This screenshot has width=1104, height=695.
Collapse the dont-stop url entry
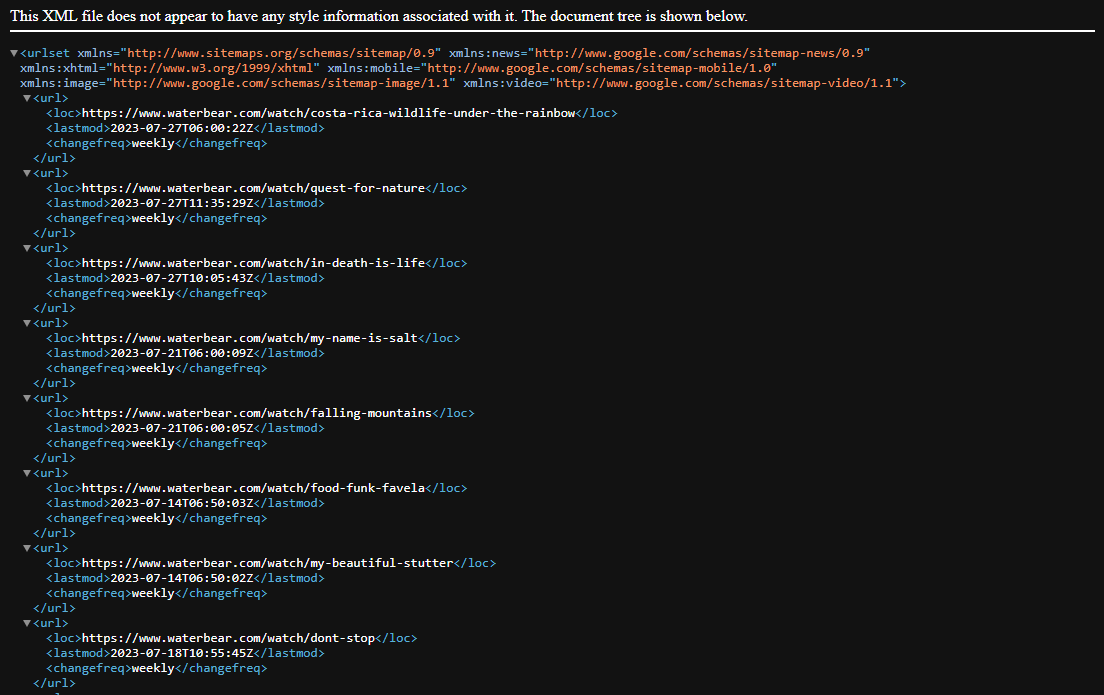(26, 622)
